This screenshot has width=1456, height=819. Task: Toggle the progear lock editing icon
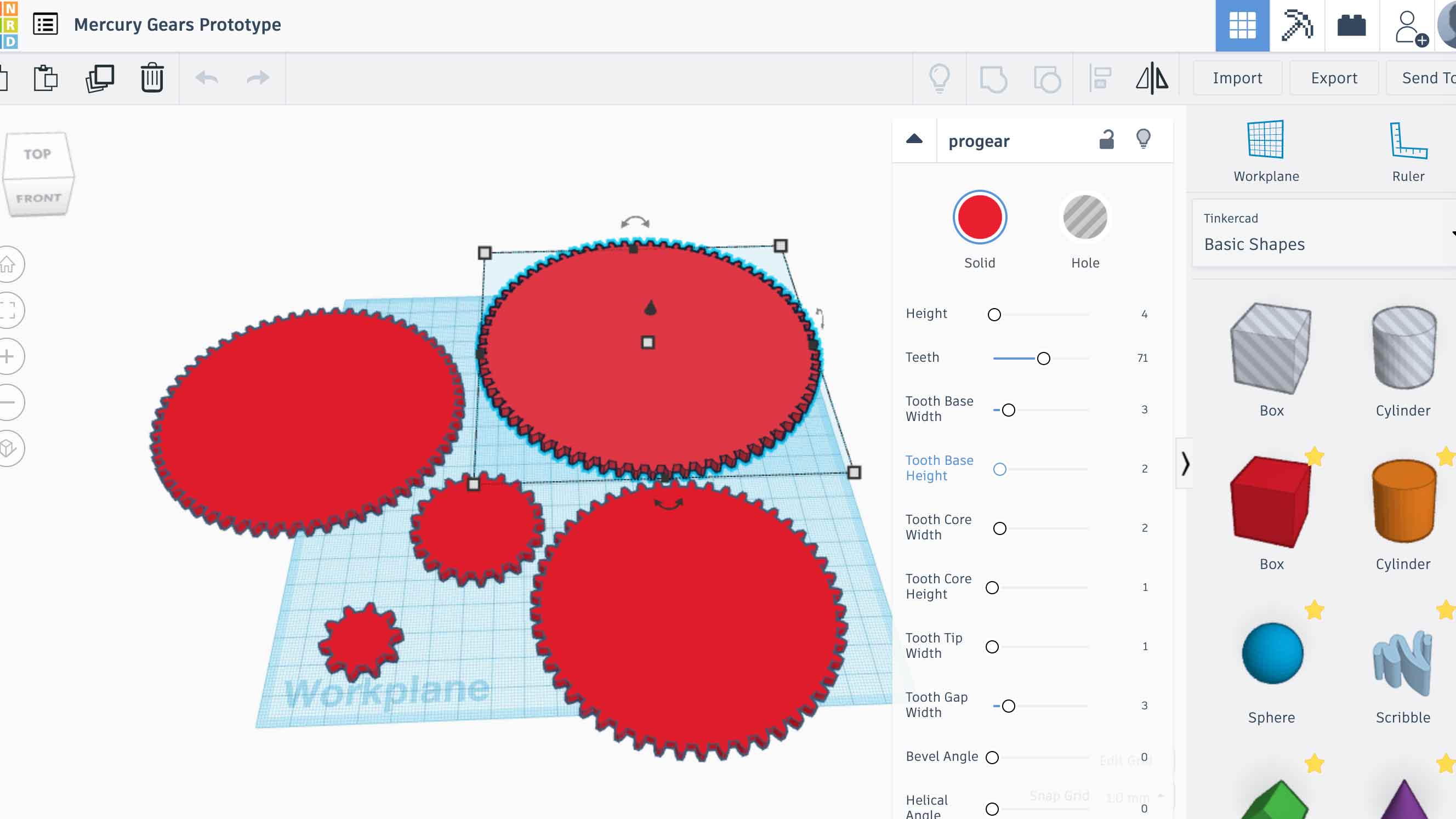point(1106,140)
